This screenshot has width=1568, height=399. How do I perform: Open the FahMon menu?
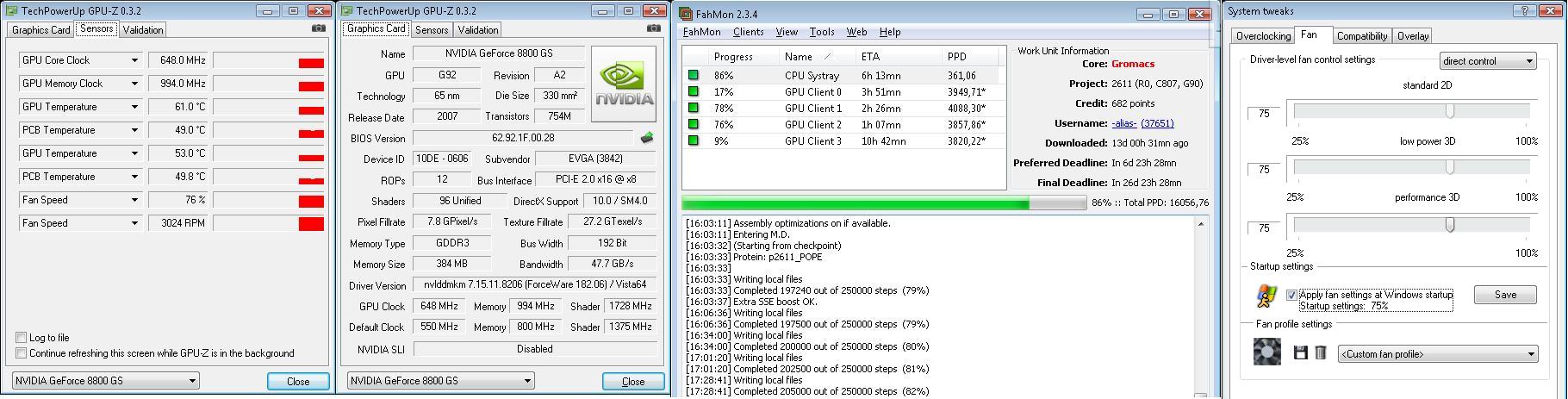[x=701, y=32]
